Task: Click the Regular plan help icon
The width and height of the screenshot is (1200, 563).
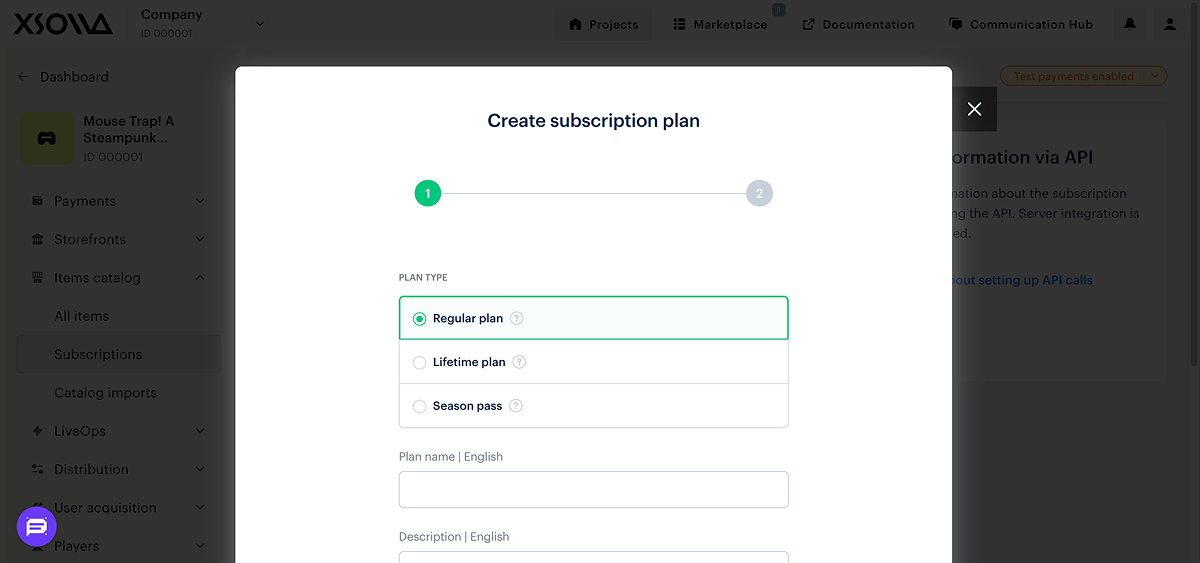Action: click(517, 319)
